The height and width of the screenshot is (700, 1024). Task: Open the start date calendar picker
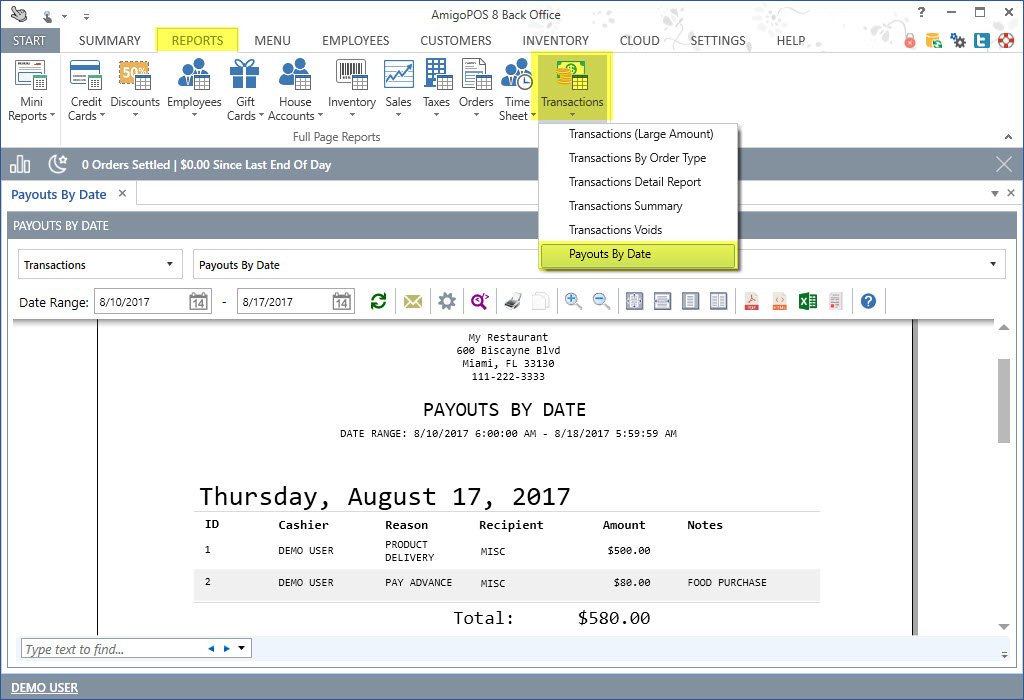point(198,302)
